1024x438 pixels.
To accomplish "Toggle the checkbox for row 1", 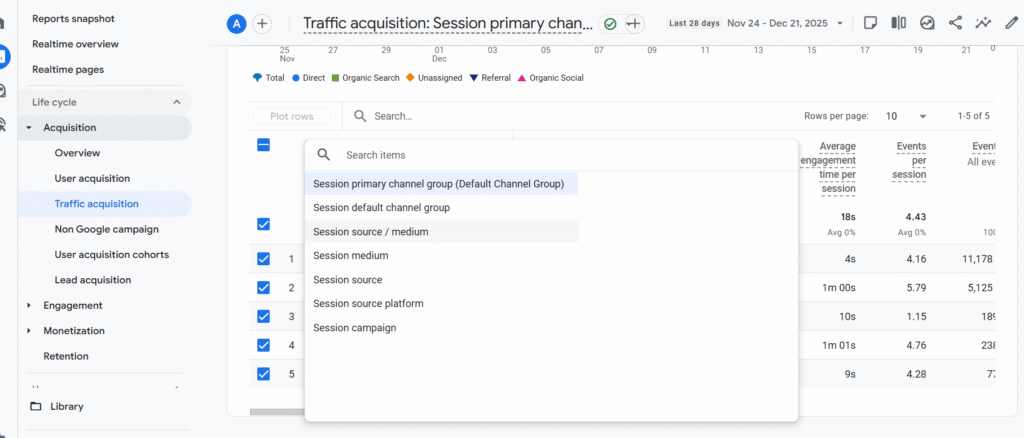I will point(264,259).
